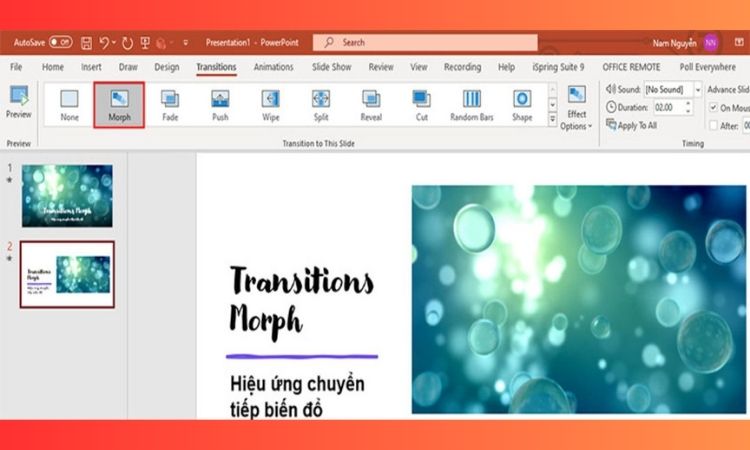The height and width of the screenshot is (450, 750).
Task: Select the bubbles image on the slide
Action: click(x=579, y=299)
